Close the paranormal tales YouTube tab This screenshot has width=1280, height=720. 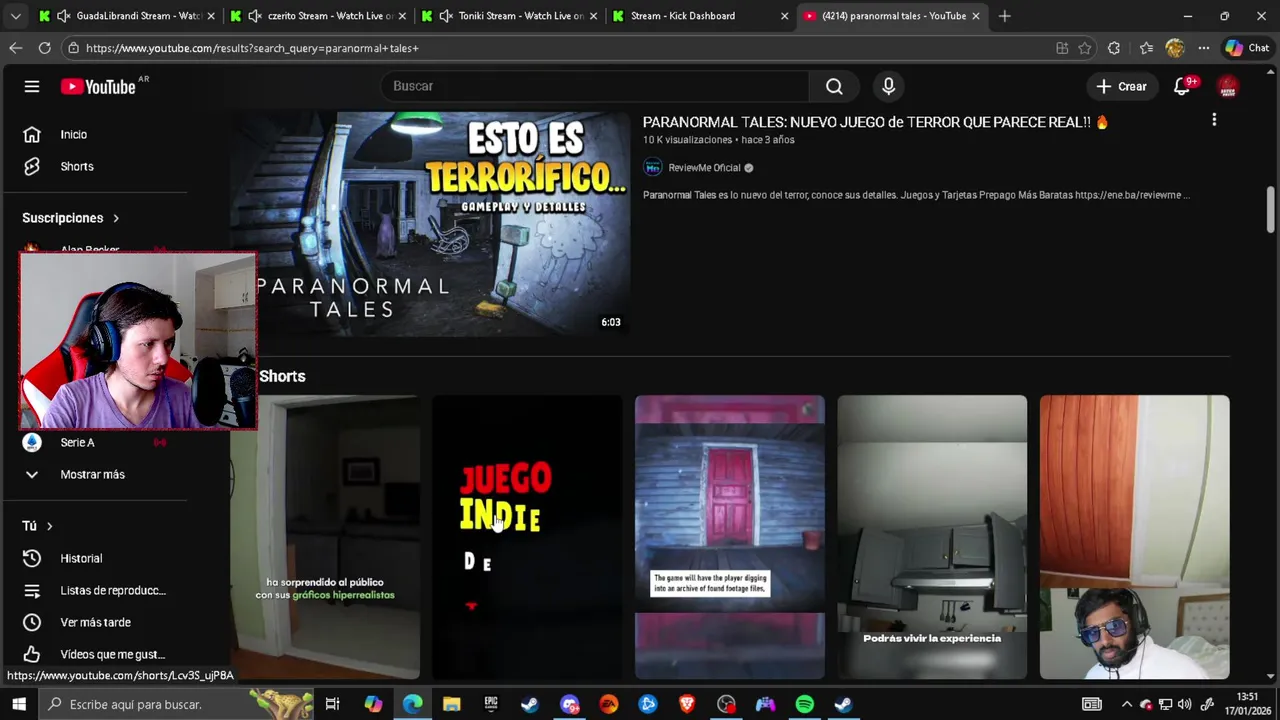pos(975,16)
